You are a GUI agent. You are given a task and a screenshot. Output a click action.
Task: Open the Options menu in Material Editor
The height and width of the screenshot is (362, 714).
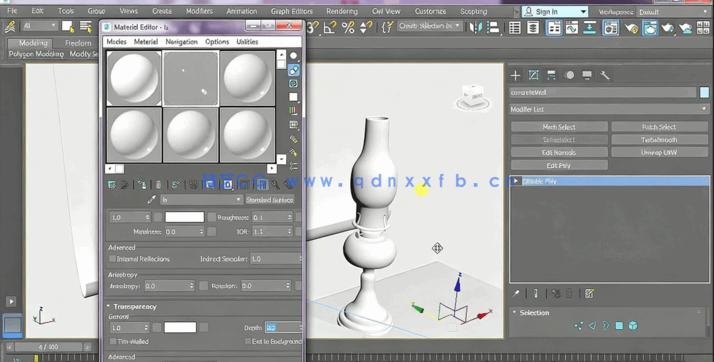pyautogui.click(x=217, y=41)
